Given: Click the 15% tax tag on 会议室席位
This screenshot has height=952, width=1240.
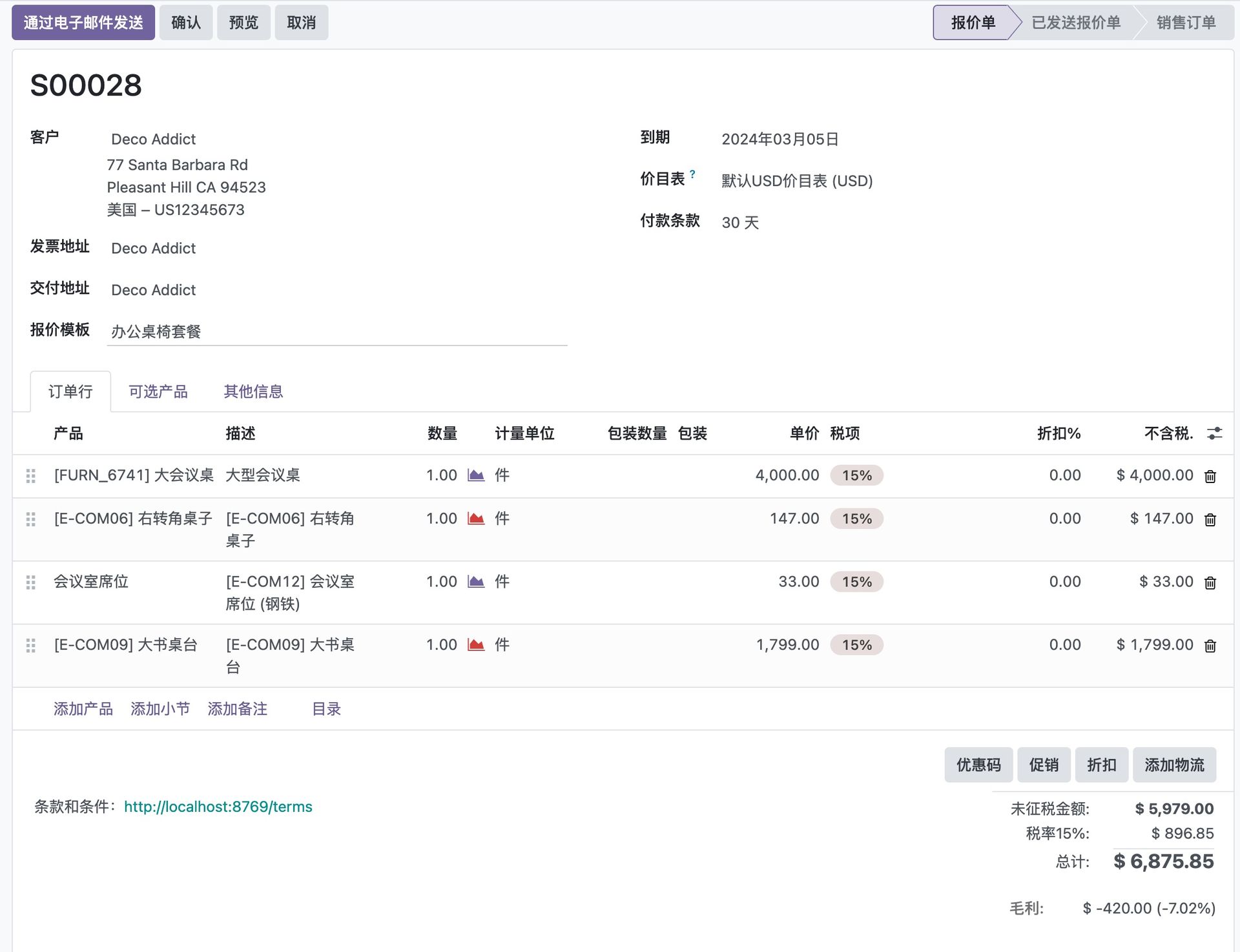Looking at the screenshot, I should click(x=856, y=582).
